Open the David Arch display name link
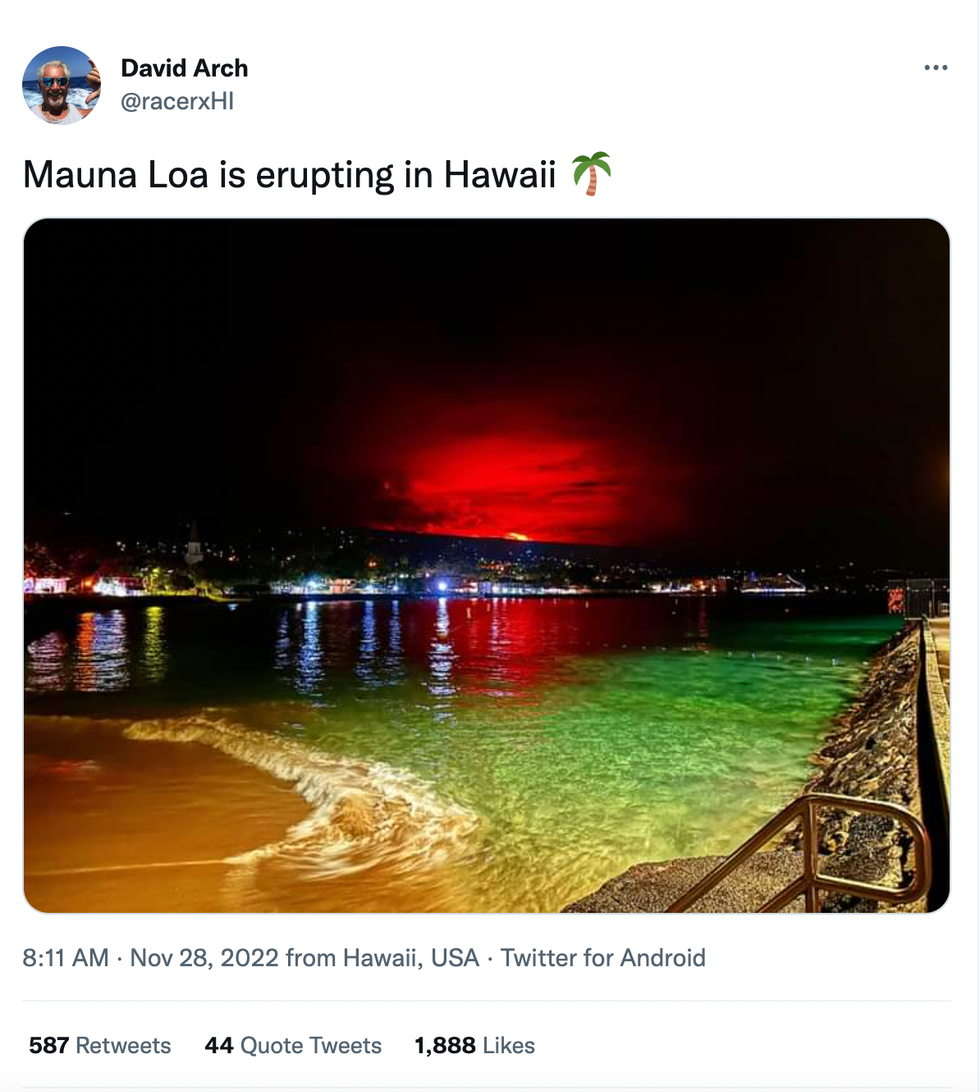This screenshot has width=980, height=1092. pyautogui.click(x=184, y=68)
